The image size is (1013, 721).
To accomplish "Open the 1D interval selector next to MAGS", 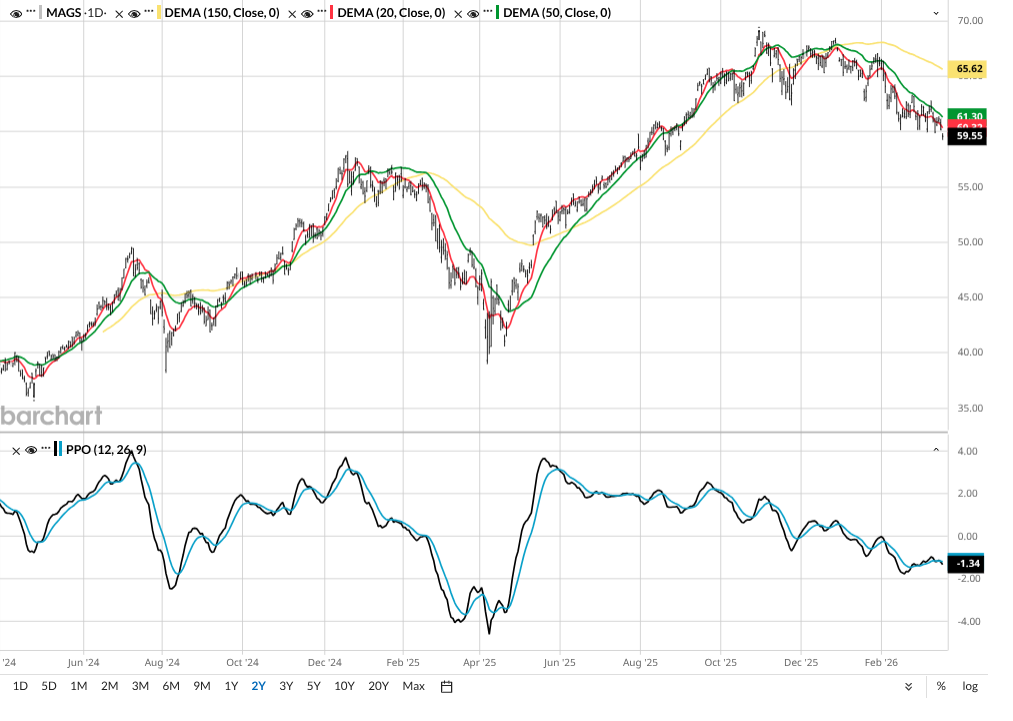I will (x=96, y=12).
